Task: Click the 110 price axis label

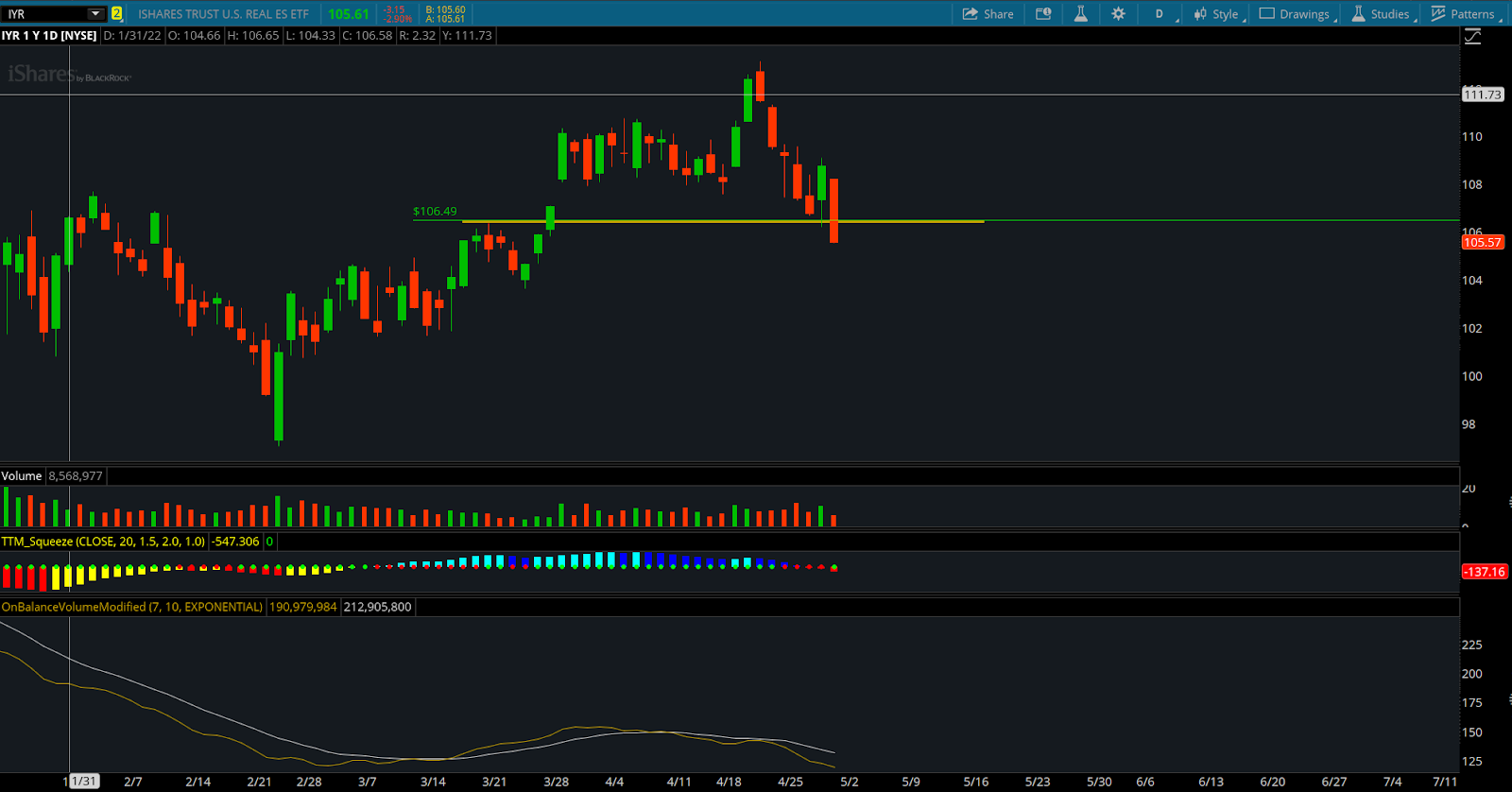Action: point(1471,136)
